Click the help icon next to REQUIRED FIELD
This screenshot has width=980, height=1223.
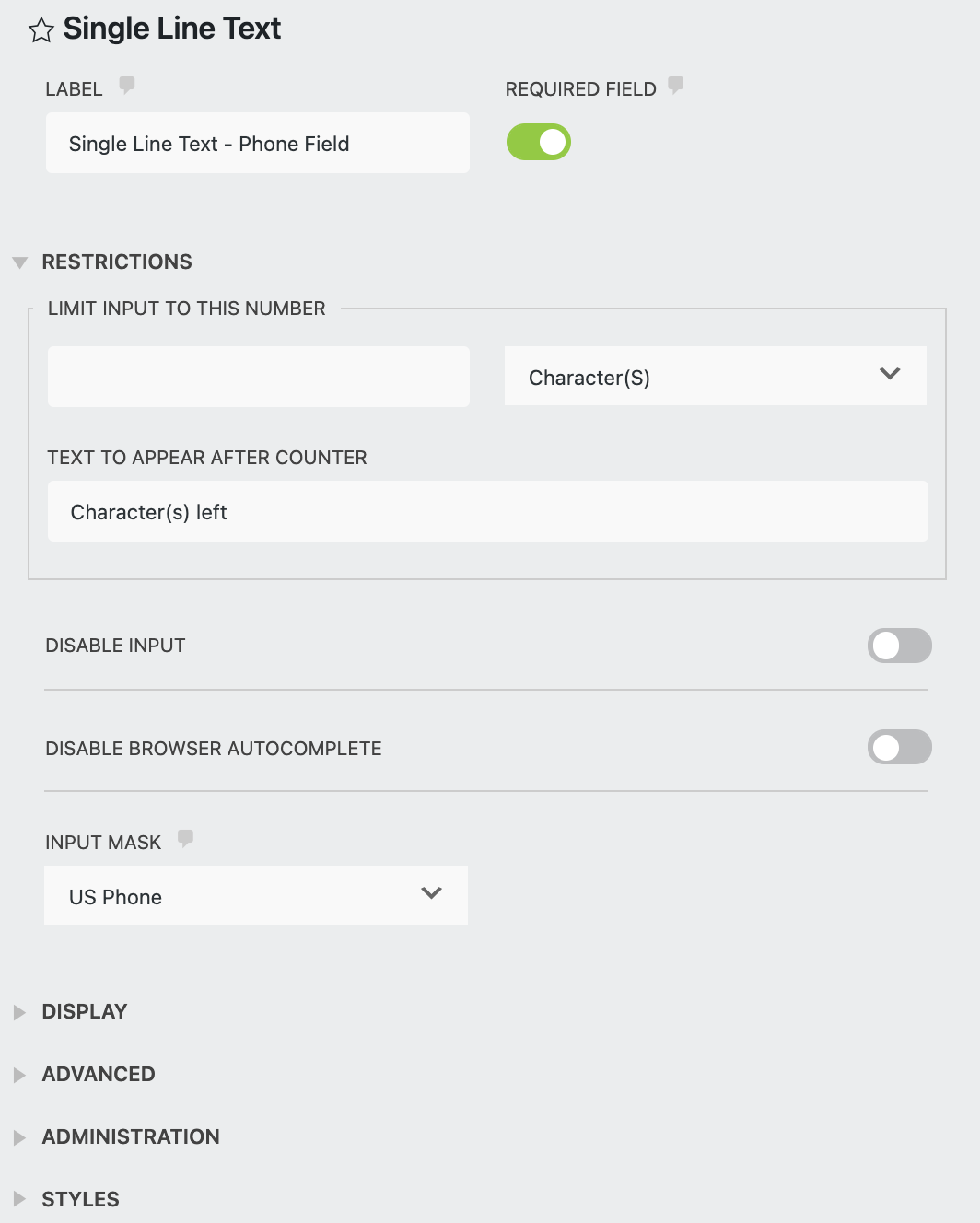[677, 85]
